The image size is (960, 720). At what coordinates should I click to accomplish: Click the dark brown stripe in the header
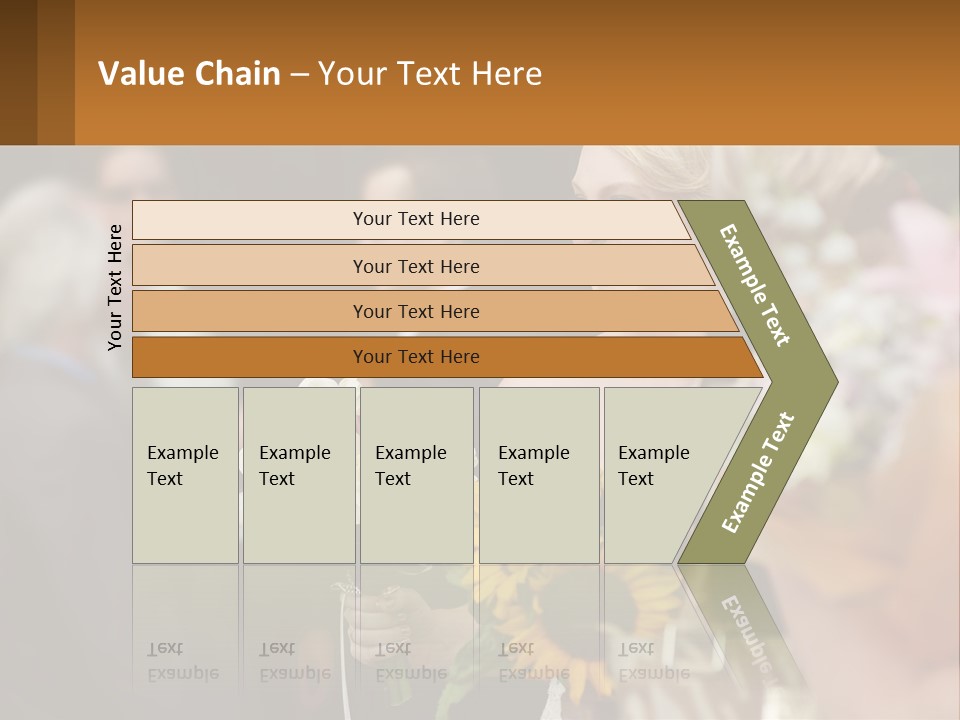[18, 72]
